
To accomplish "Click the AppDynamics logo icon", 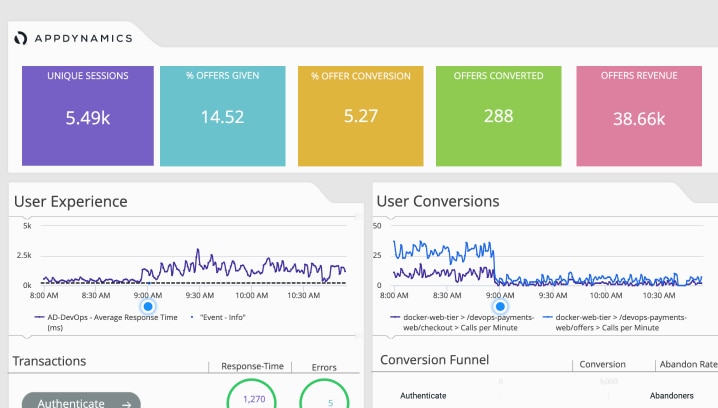I will pyautogui.click(x=21, y=38).
